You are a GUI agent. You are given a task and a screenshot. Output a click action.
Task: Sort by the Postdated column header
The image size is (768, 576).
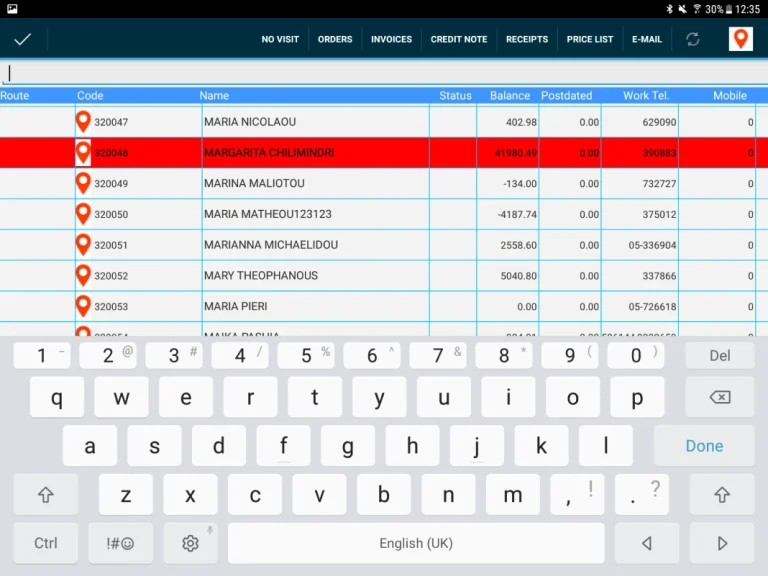[x=566, y=96]
